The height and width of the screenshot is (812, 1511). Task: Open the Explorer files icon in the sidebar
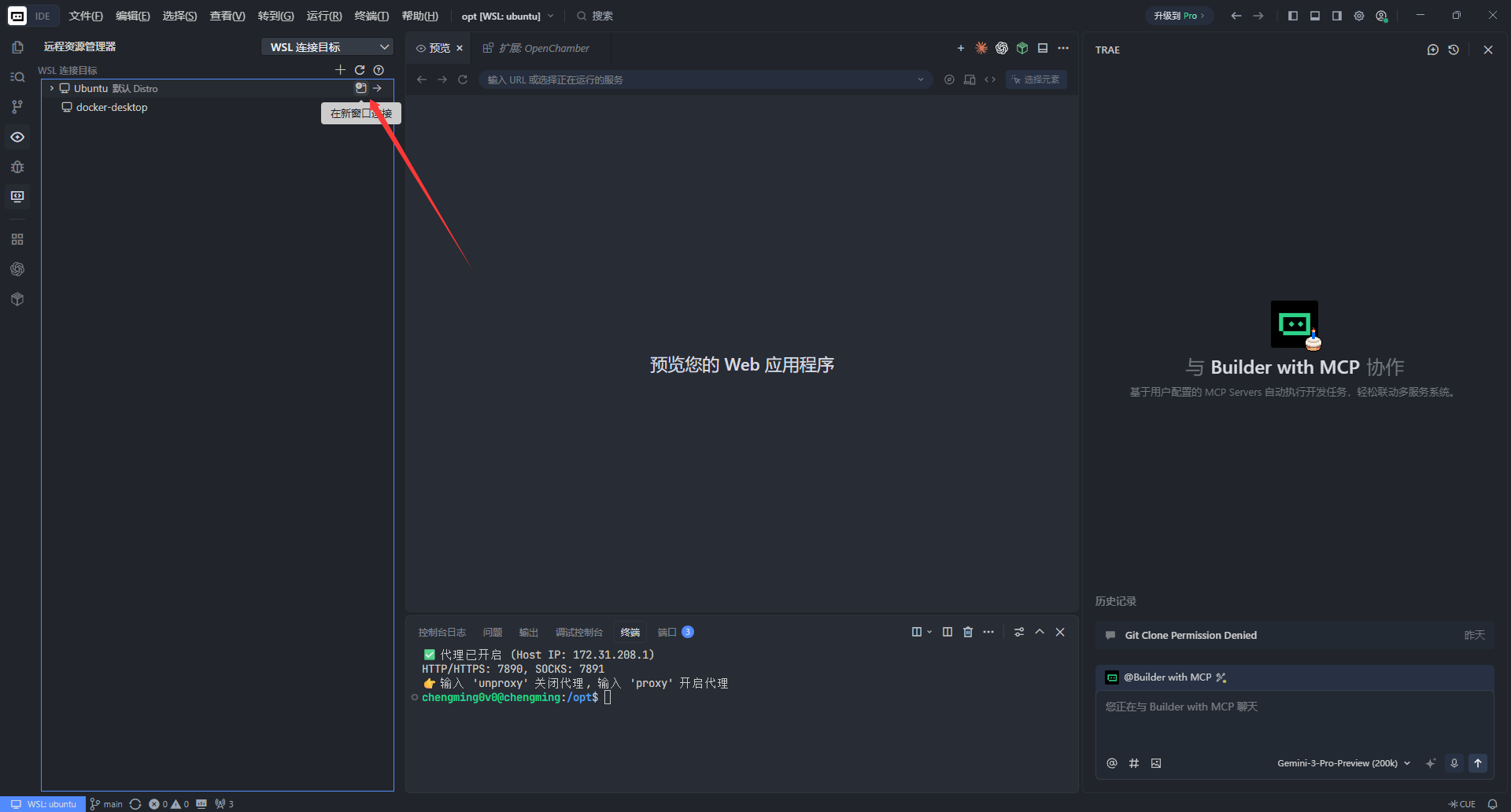(17, 47)
